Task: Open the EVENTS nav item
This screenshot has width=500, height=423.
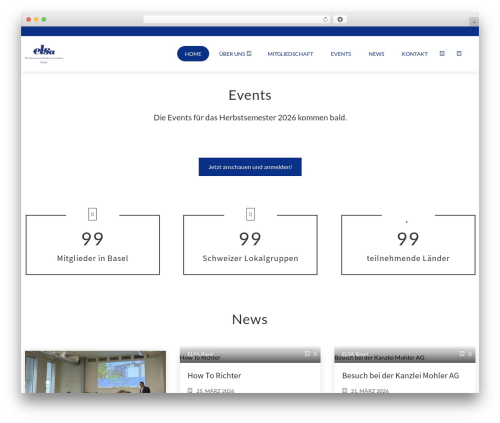Action: click(341, 54)
